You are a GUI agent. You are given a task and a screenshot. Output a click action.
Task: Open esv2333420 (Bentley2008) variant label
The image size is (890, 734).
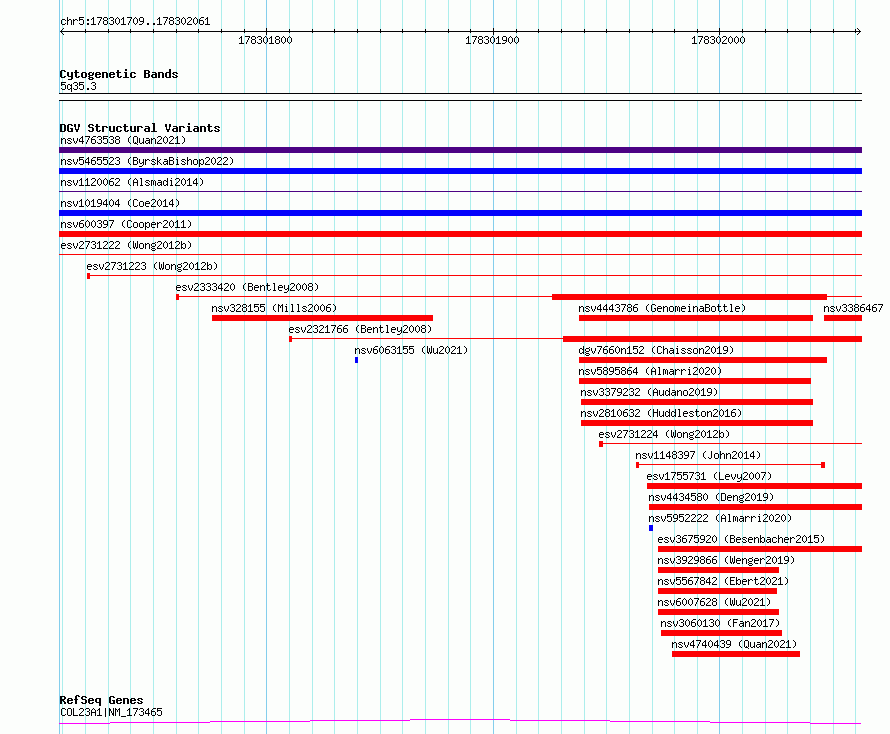click(247, 287)
